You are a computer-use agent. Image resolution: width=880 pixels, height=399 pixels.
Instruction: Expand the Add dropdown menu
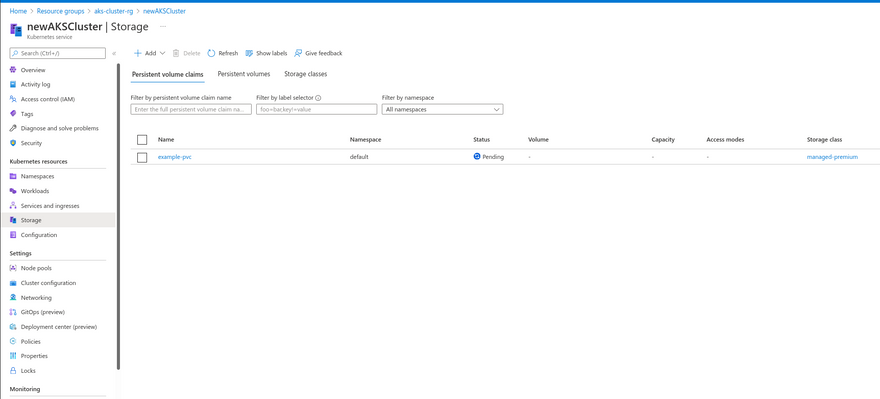(149, 53)
